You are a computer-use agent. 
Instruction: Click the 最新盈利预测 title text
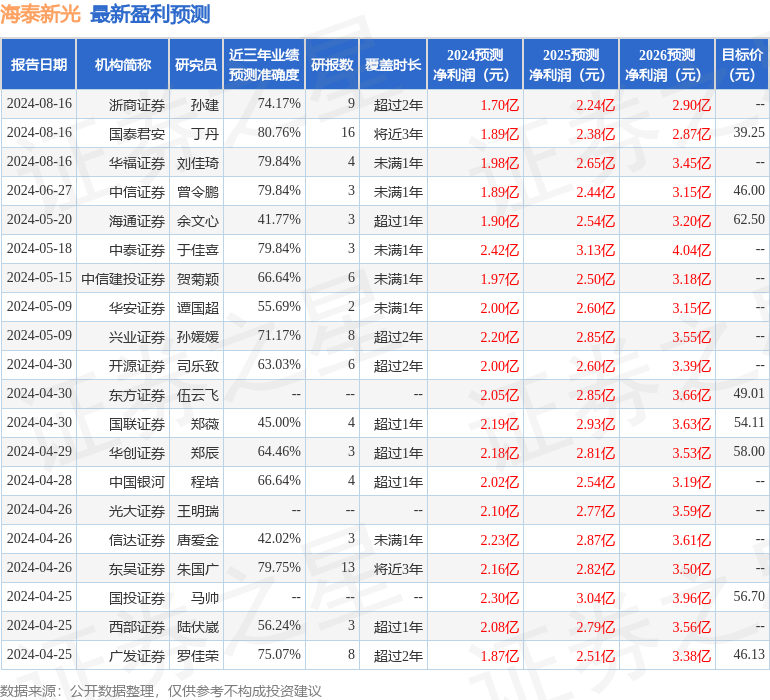pyautogui.click(x=150, y=14)
